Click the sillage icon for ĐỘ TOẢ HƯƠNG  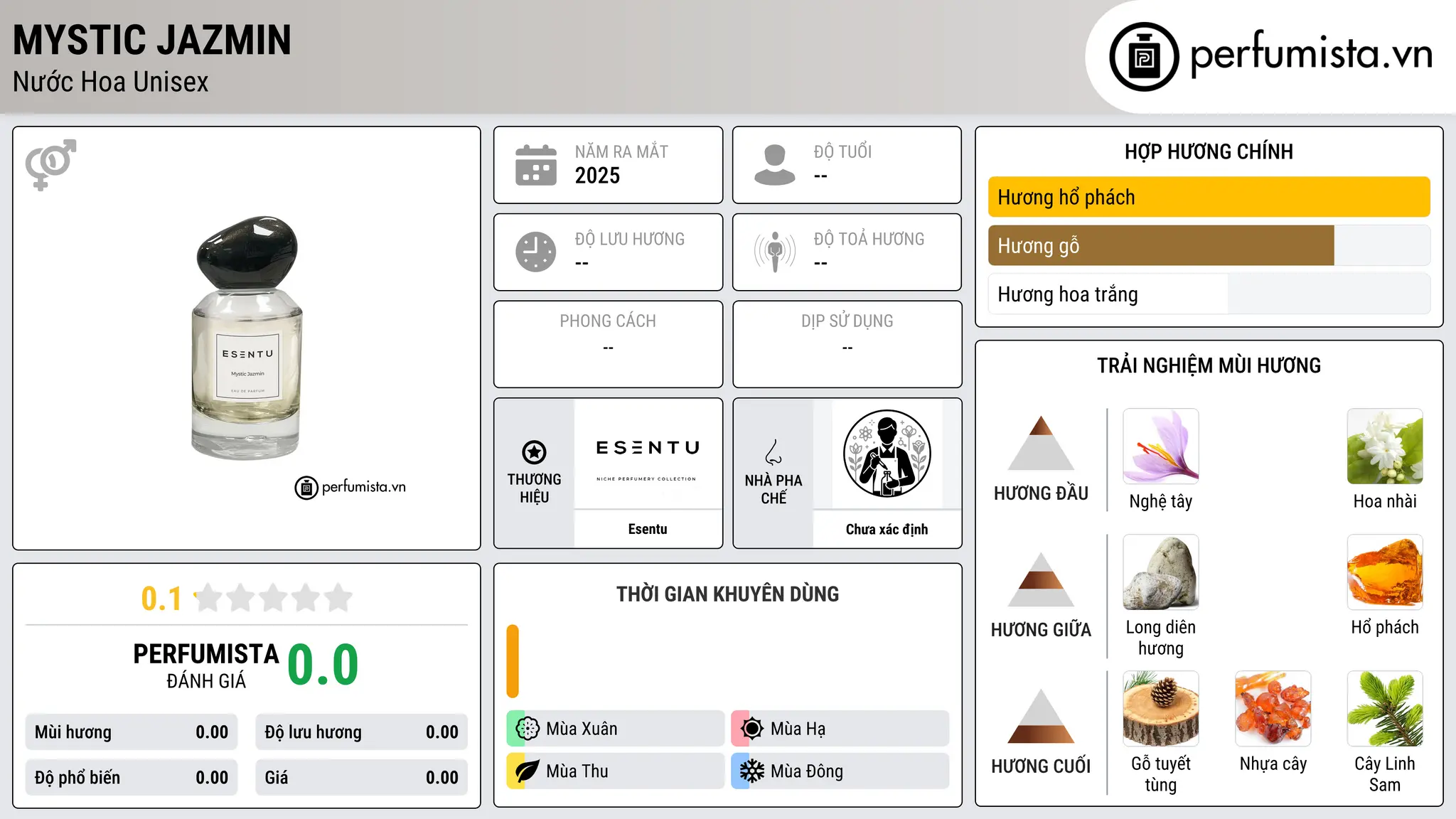pyautogui.click(x=775, y=252)
